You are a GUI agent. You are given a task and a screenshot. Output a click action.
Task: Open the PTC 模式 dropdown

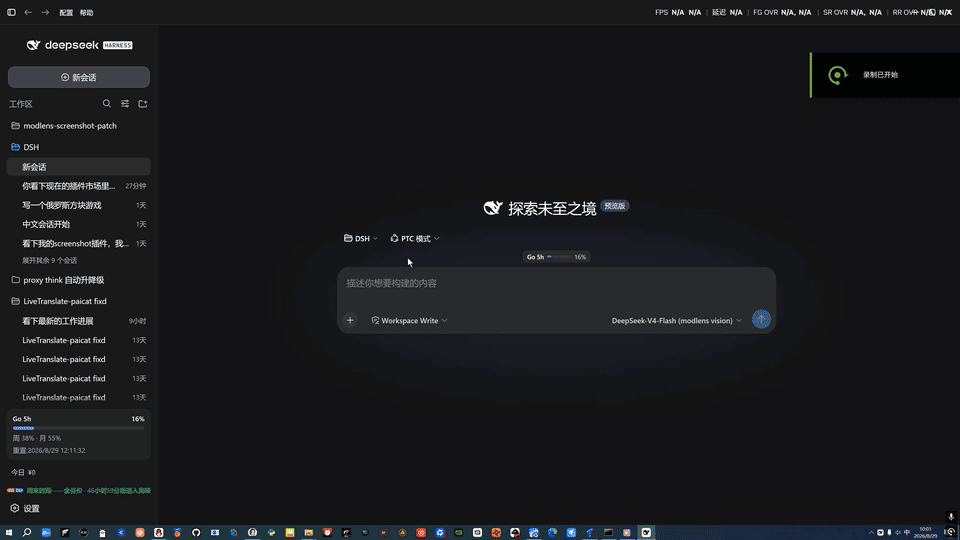[414, 238]
